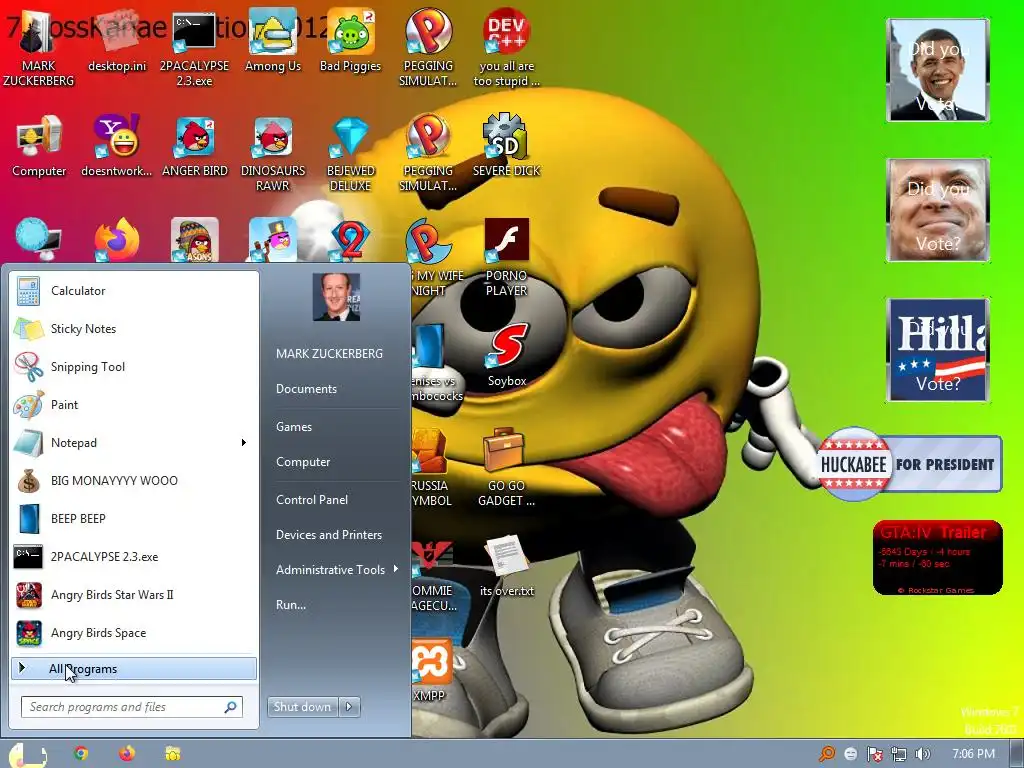Launch 2PACALYPSE 2.3.exe desktop shortcut
The height and width of the screenshot is (768, 1024).
pos(194,48)
